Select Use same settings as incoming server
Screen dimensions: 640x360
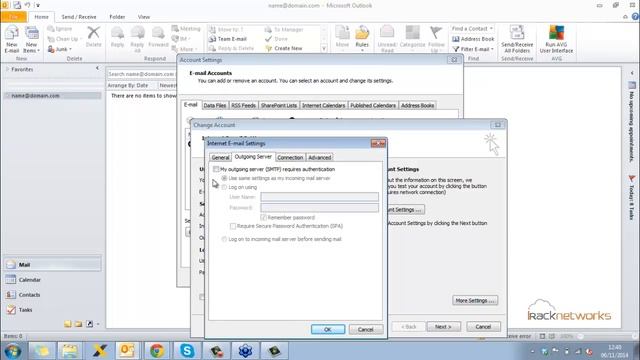tap(224, 178)
